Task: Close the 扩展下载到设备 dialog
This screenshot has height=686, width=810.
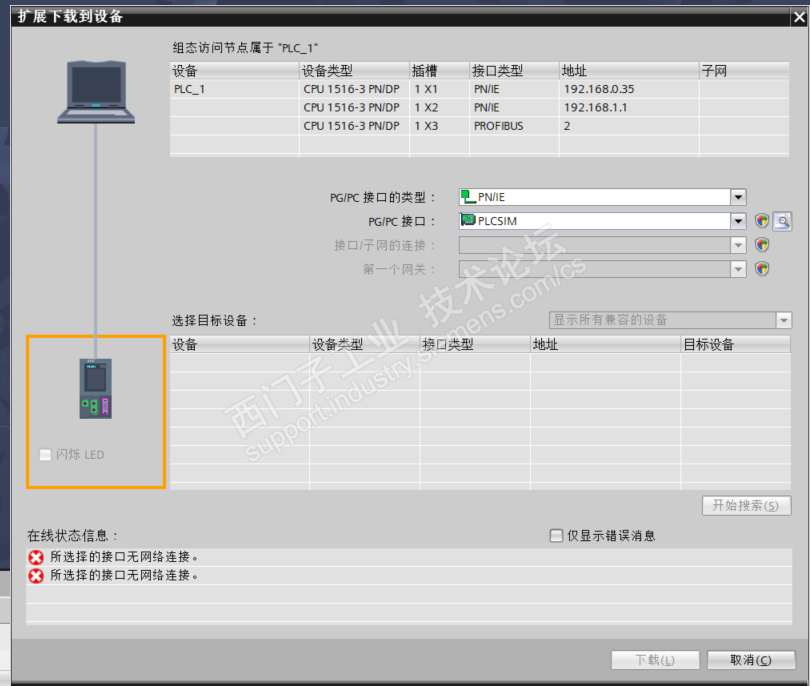Action: pos(799,17)
